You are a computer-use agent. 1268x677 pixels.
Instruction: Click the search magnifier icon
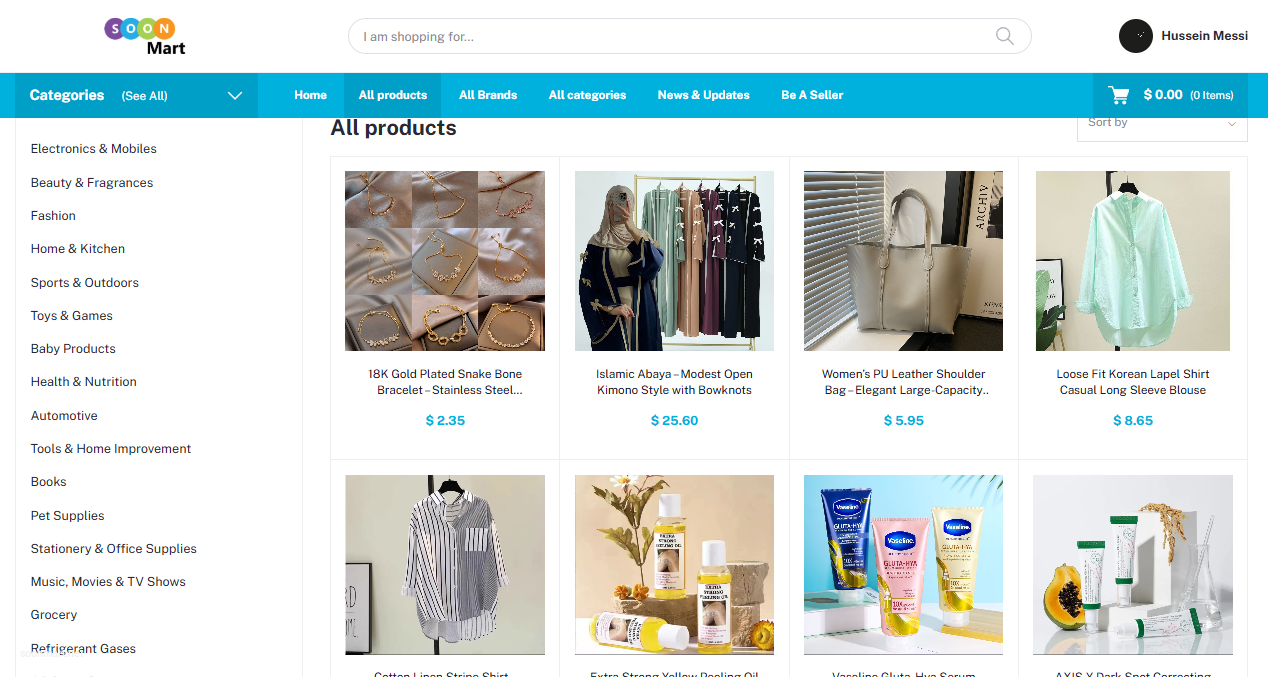[1005, 37]
